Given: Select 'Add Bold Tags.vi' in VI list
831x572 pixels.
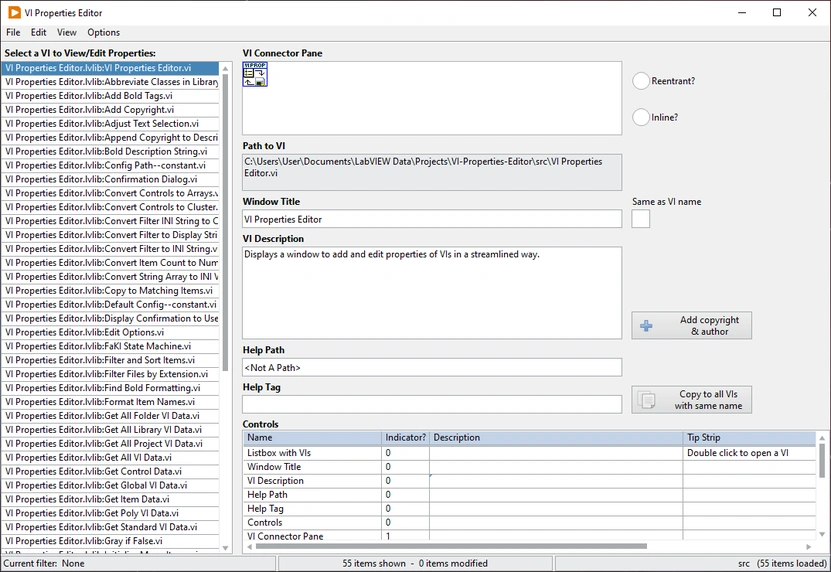Looking at the screenshot, I should [110, 96].
